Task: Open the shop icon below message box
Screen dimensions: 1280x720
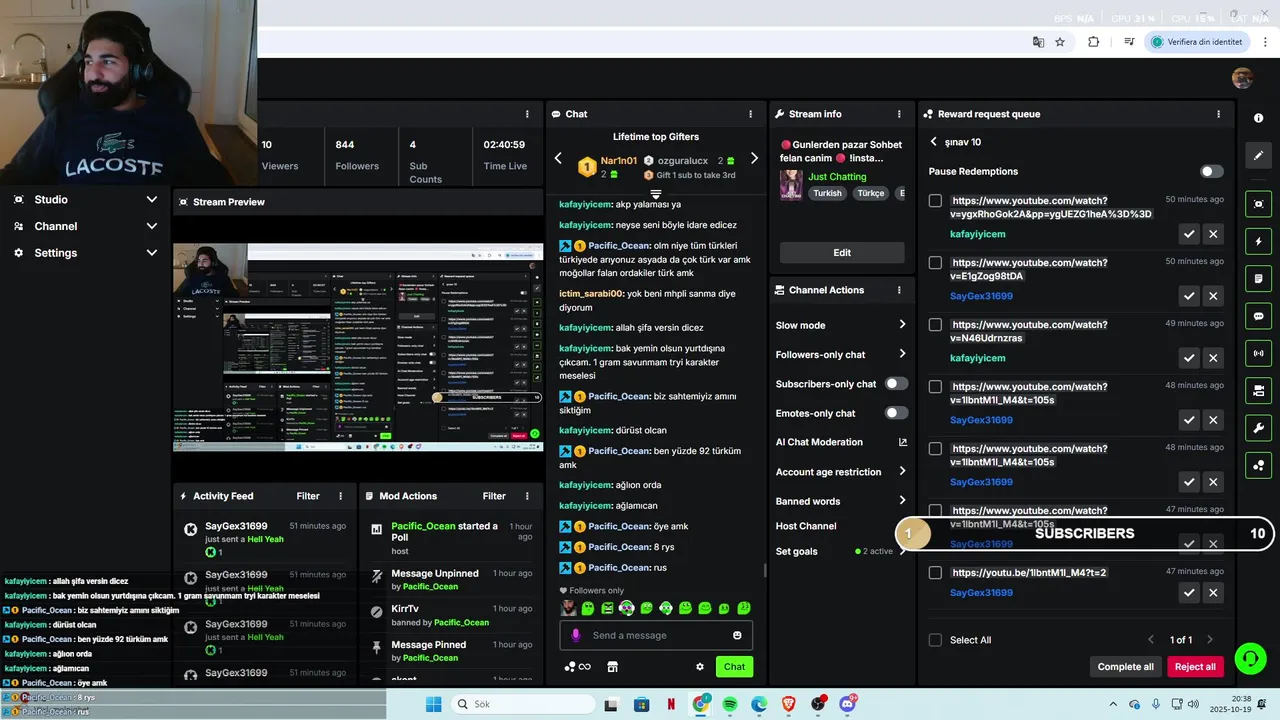Action: click(613, 667)
